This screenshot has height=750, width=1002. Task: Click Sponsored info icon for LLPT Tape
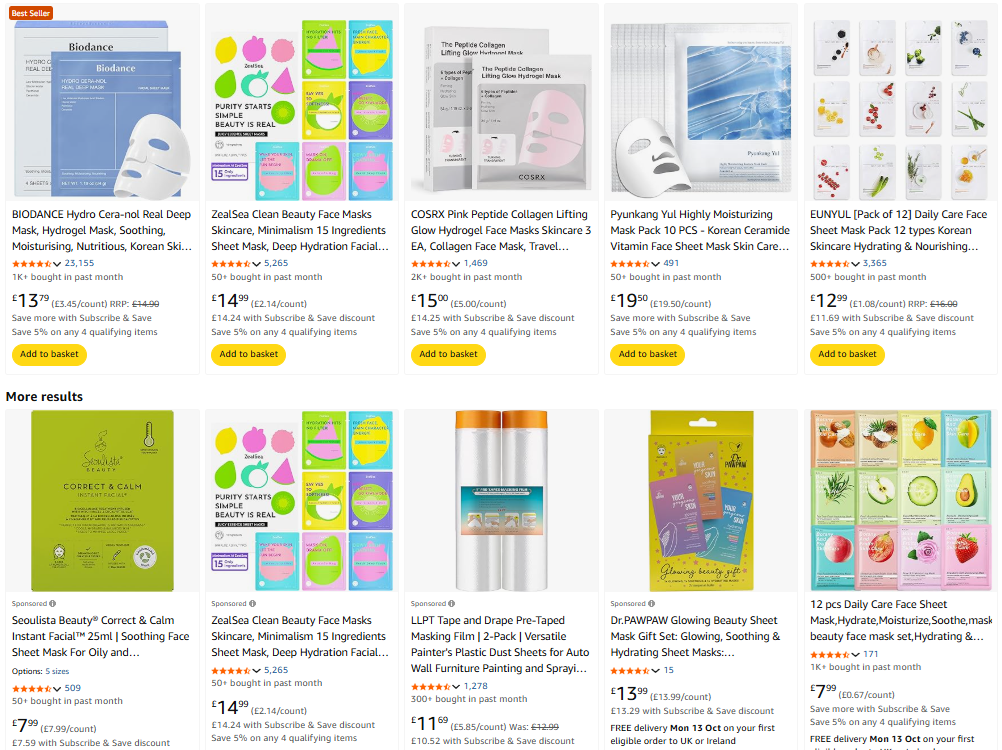(x=452, y=604)
